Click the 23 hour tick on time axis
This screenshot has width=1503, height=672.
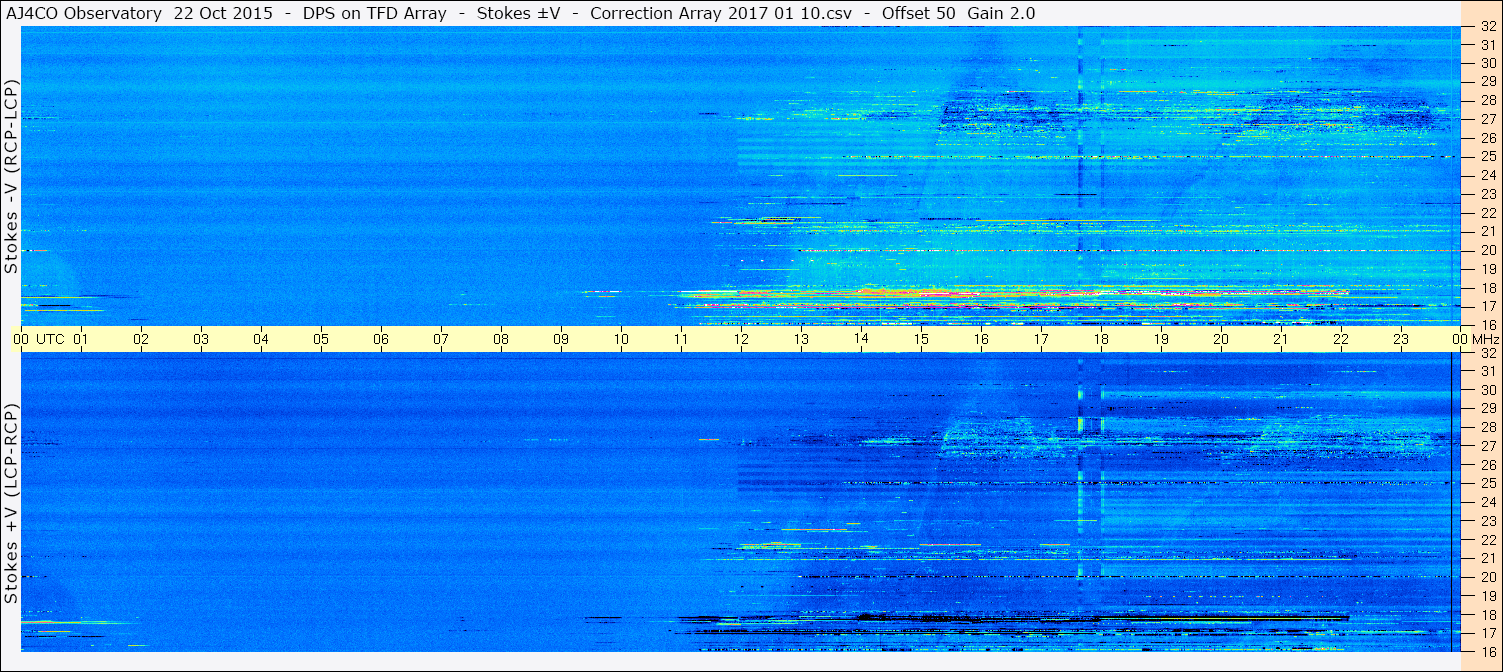pyautogui.click(x=1401, y=339)
